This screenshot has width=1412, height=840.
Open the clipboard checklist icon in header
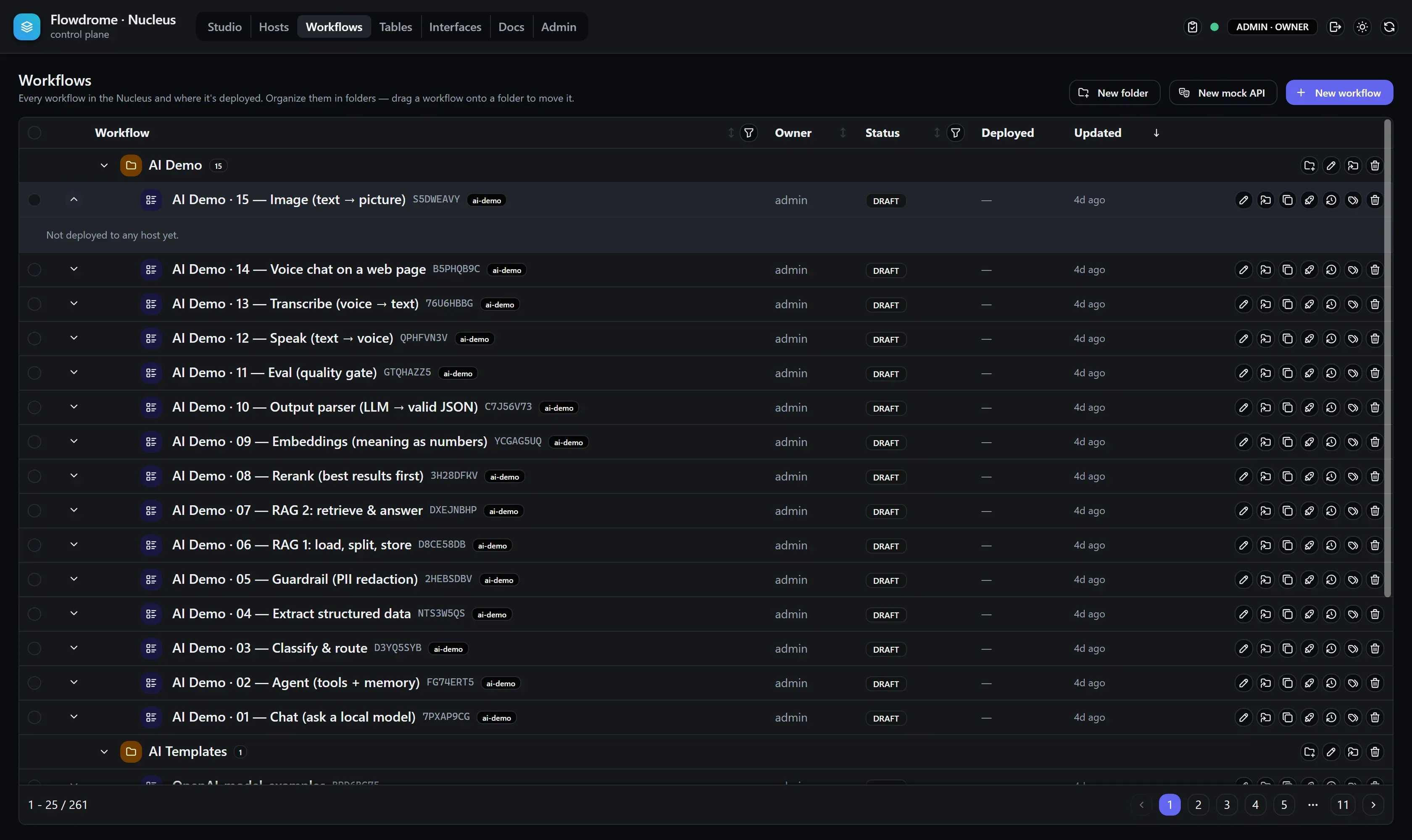1192,26
